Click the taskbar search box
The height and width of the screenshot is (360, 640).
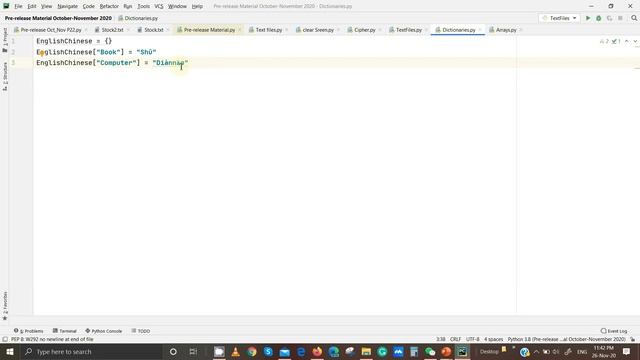point(91,352)
